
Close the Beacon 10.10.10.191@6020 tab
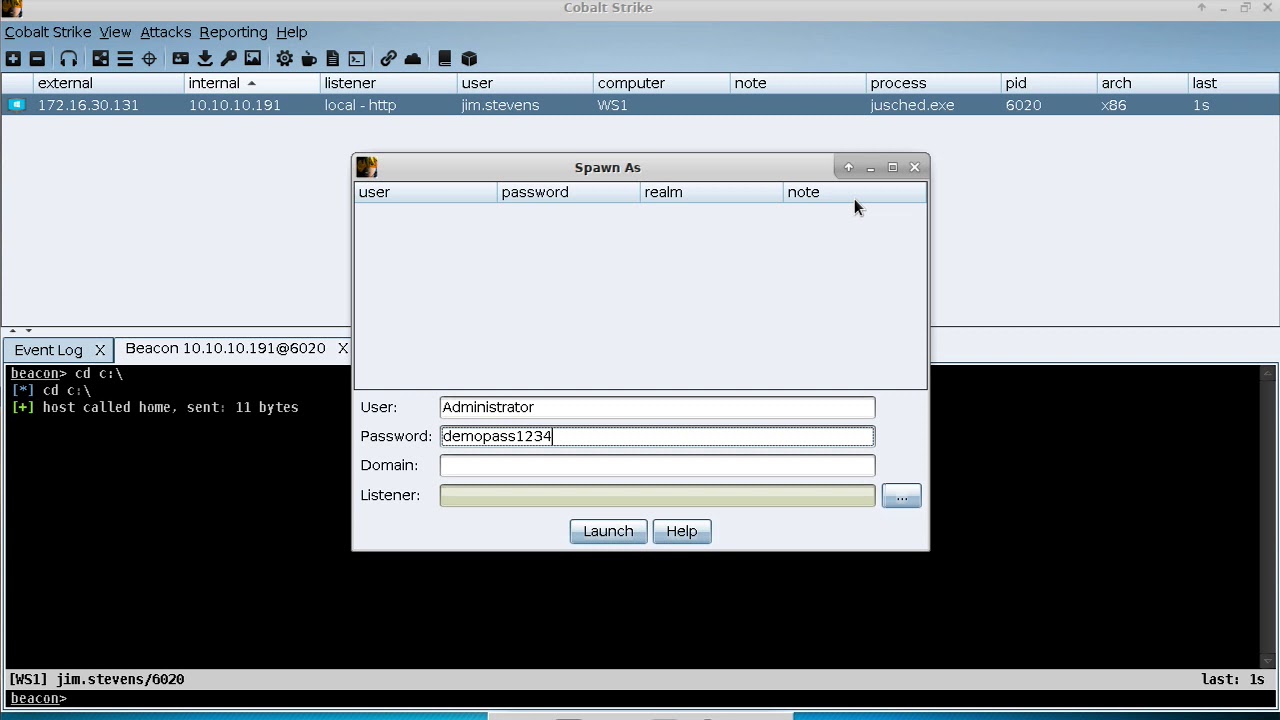pos(342,348)
